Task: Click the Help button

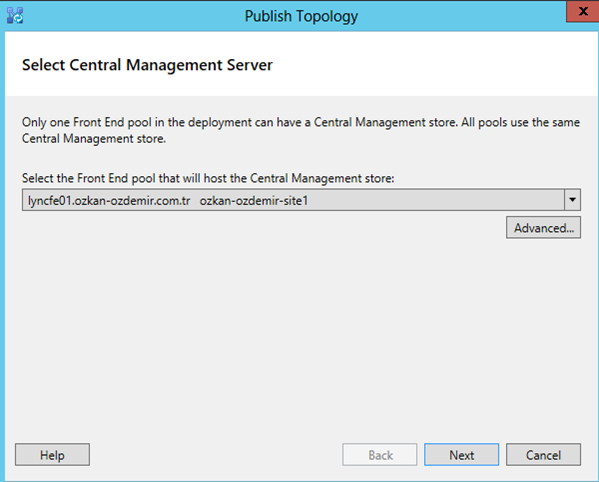Action: click(52, 455)
